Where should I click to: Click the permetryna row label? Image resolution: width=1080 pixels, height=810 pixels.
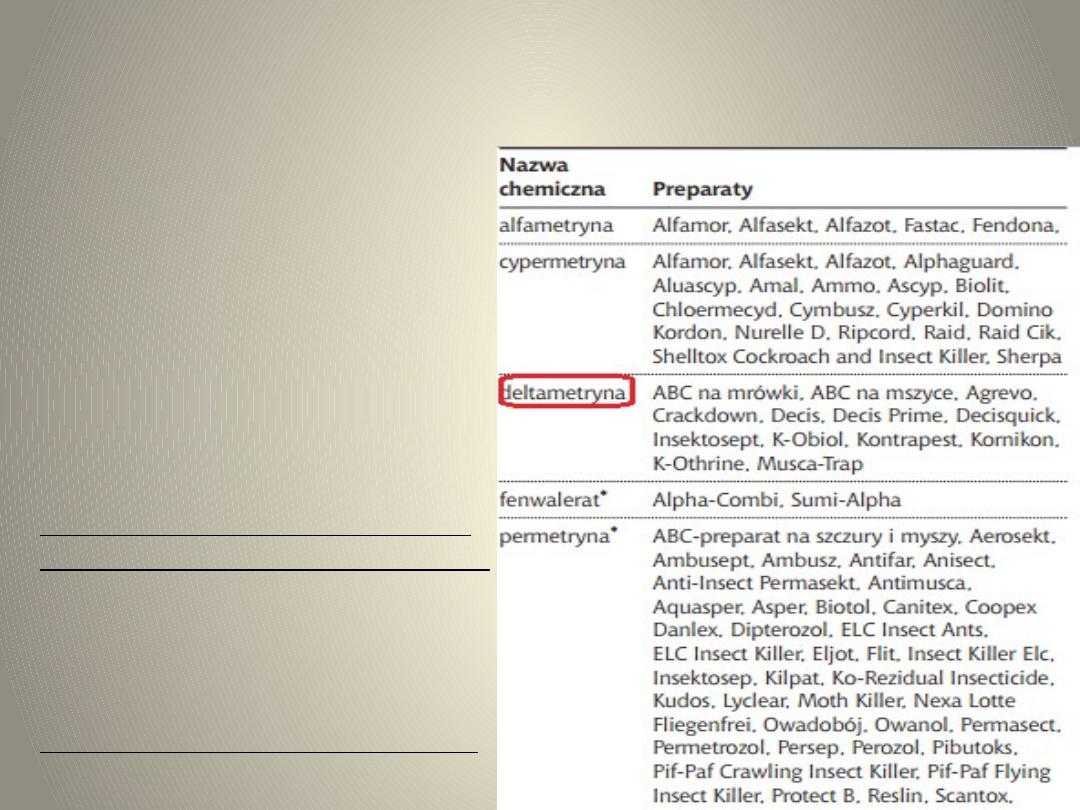(555, 537)
